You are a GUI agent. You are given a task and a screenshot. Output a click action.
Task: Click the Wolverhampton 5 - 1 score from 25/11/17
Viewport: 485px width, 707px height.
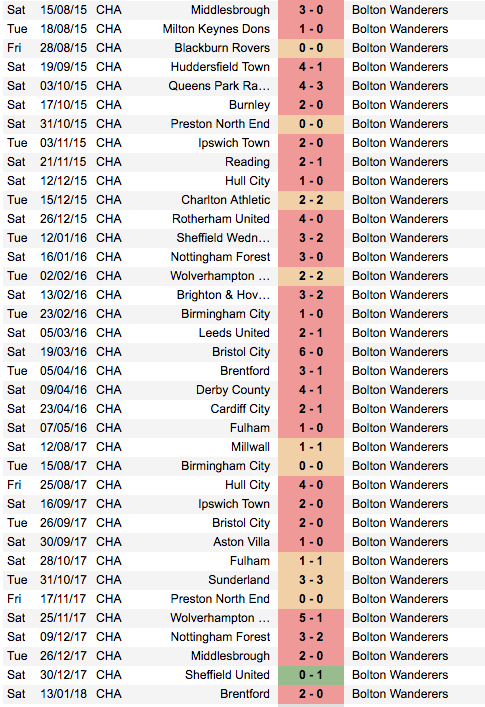311,618
